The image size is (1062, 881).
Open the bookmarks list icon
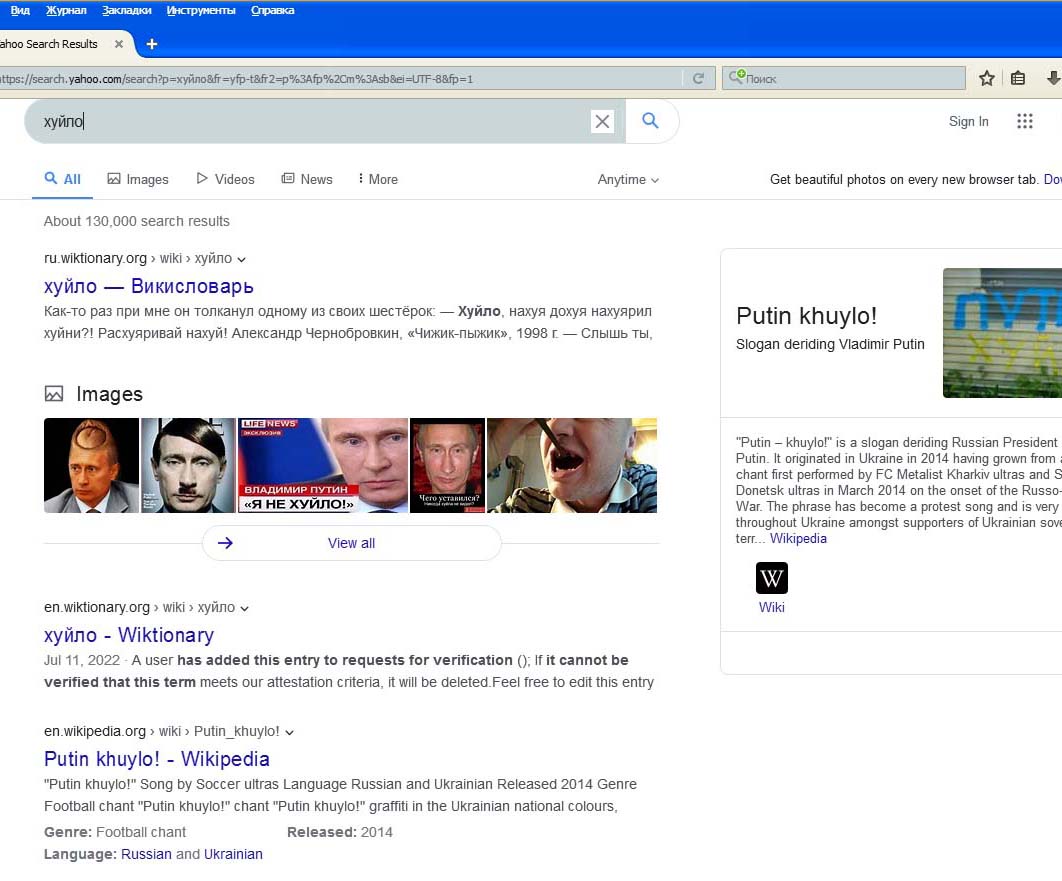tap(1017, 79)
